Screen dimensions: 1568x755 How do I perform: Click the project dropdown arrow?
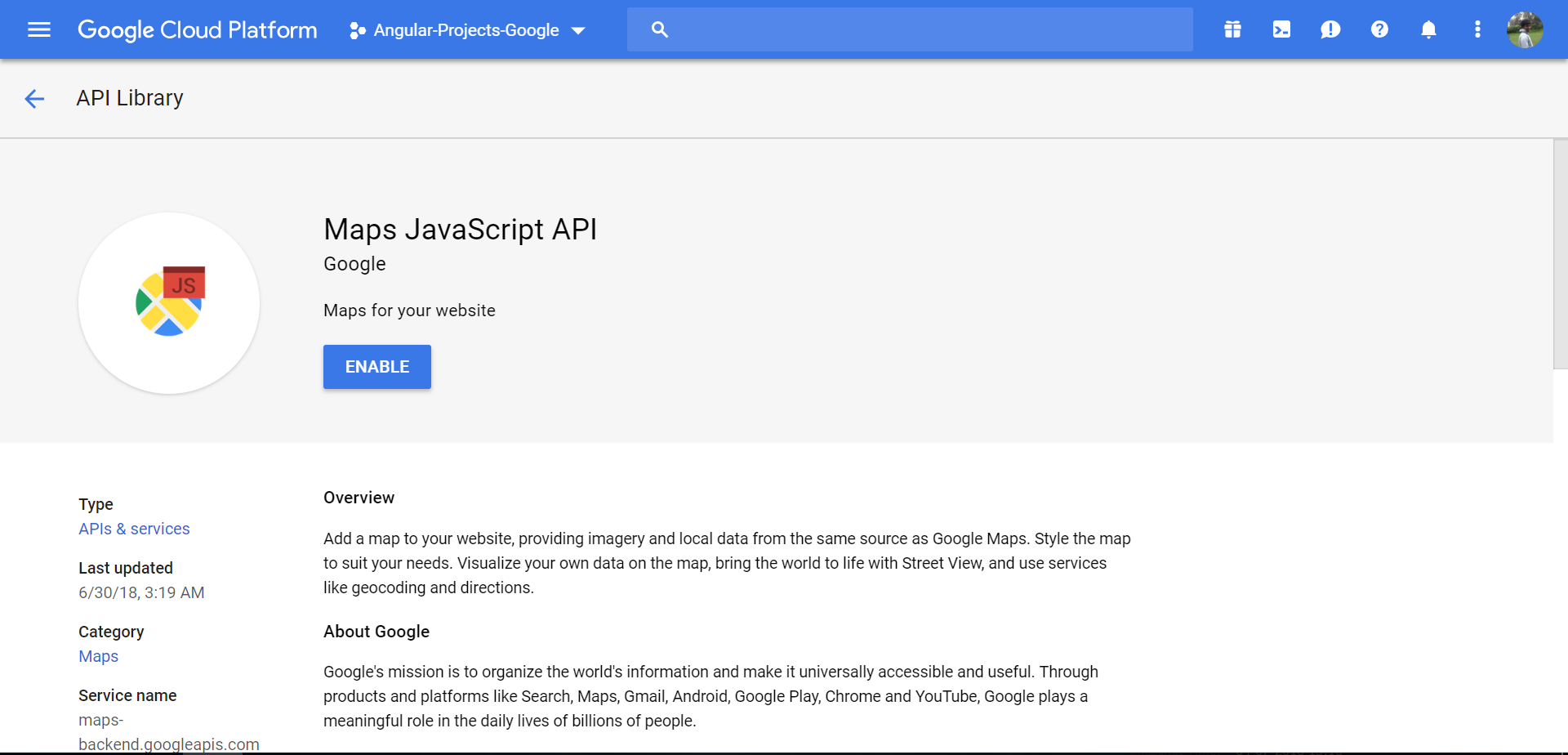pyautogui.click(x=579, y=31)
